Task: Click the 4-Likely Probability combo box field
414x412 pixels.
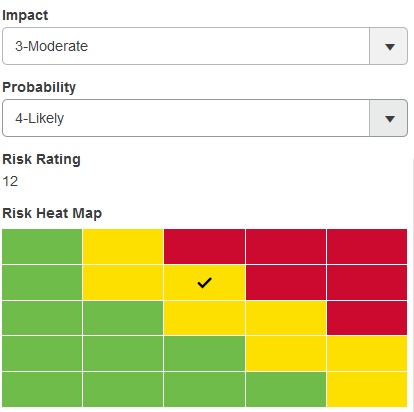Action: click(205, 118)
